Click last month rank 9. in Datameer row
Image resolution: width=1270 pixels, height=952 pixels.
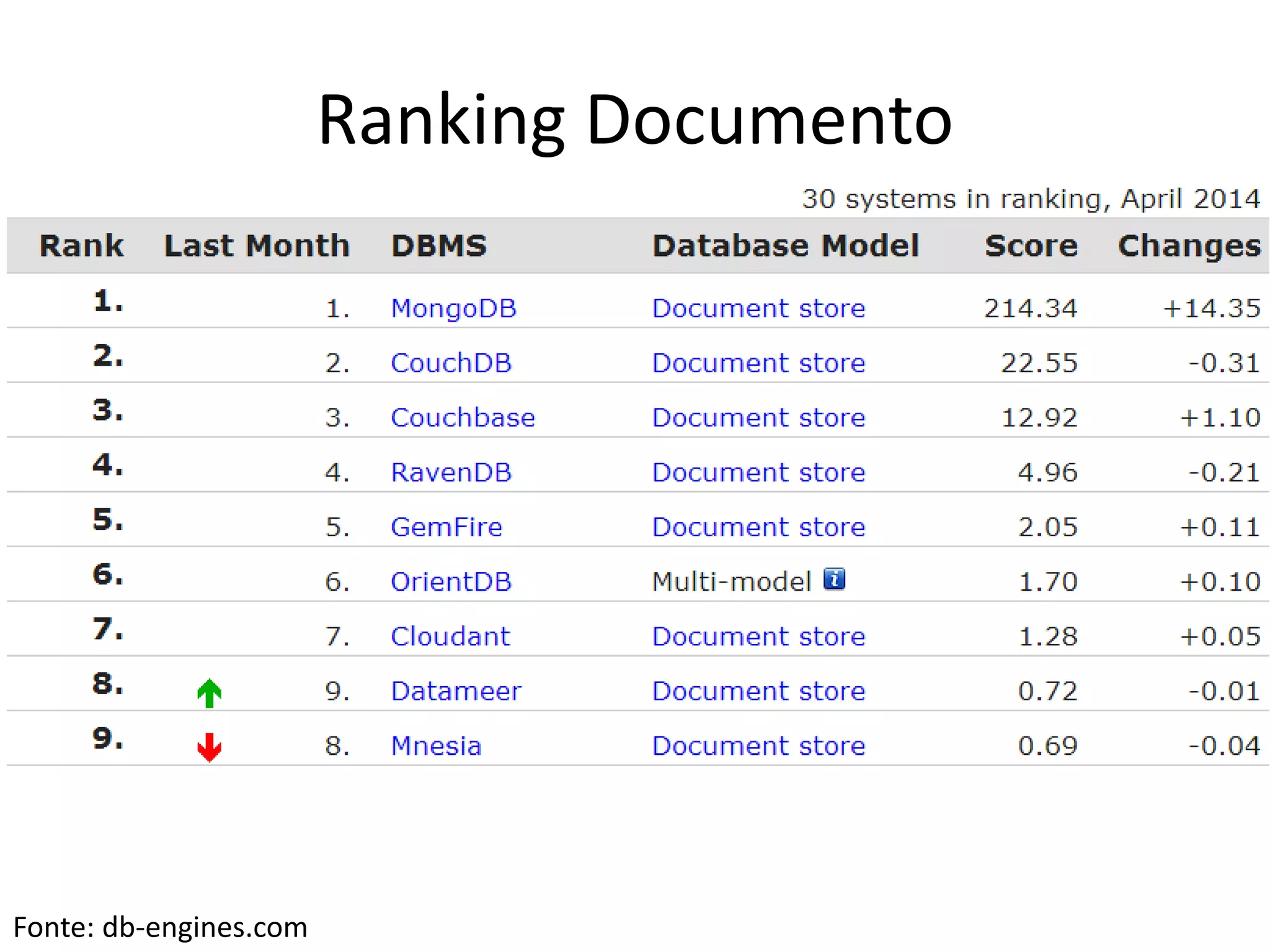(337, 691)
